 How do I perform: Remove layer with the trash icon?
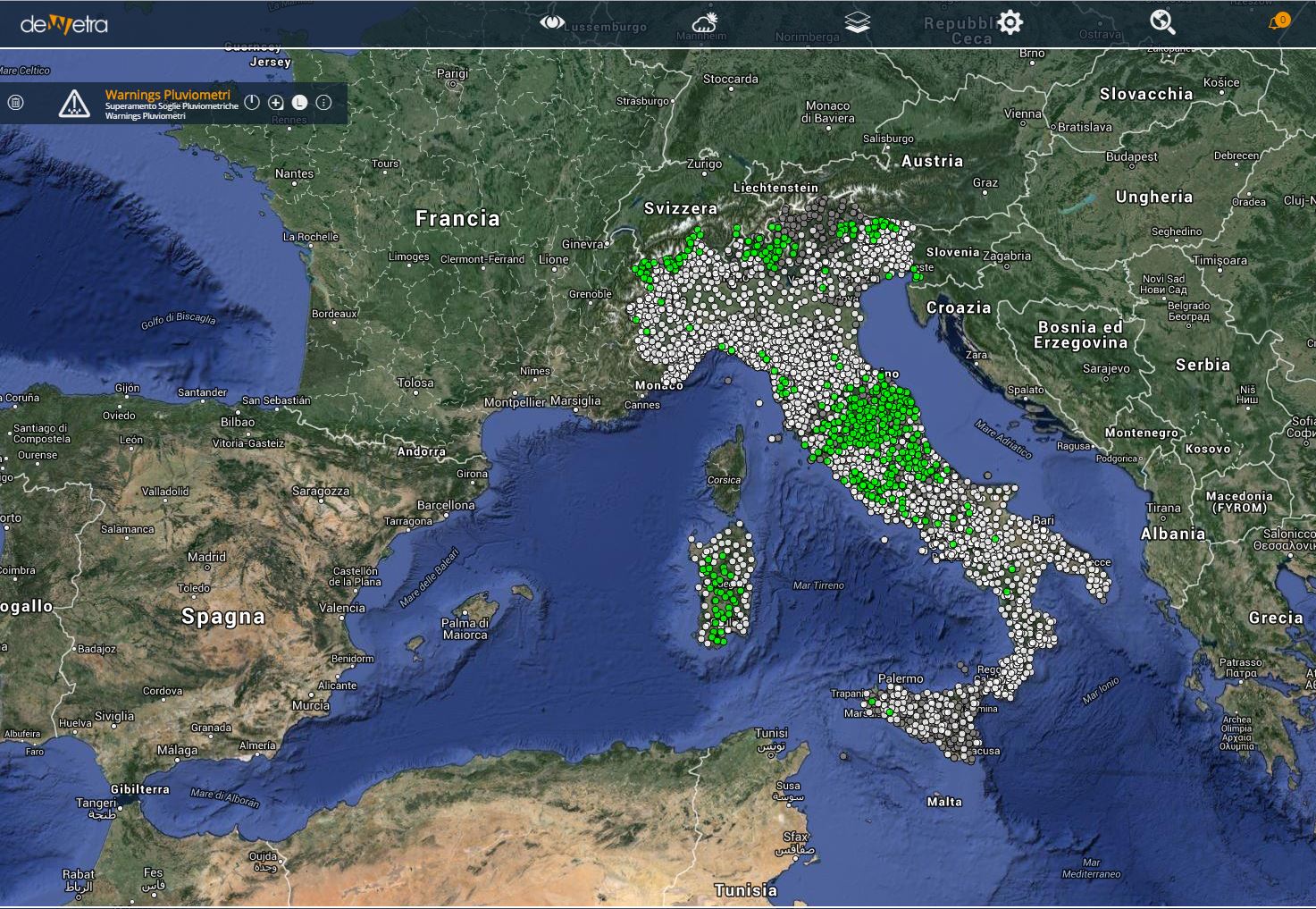[15, 103]
